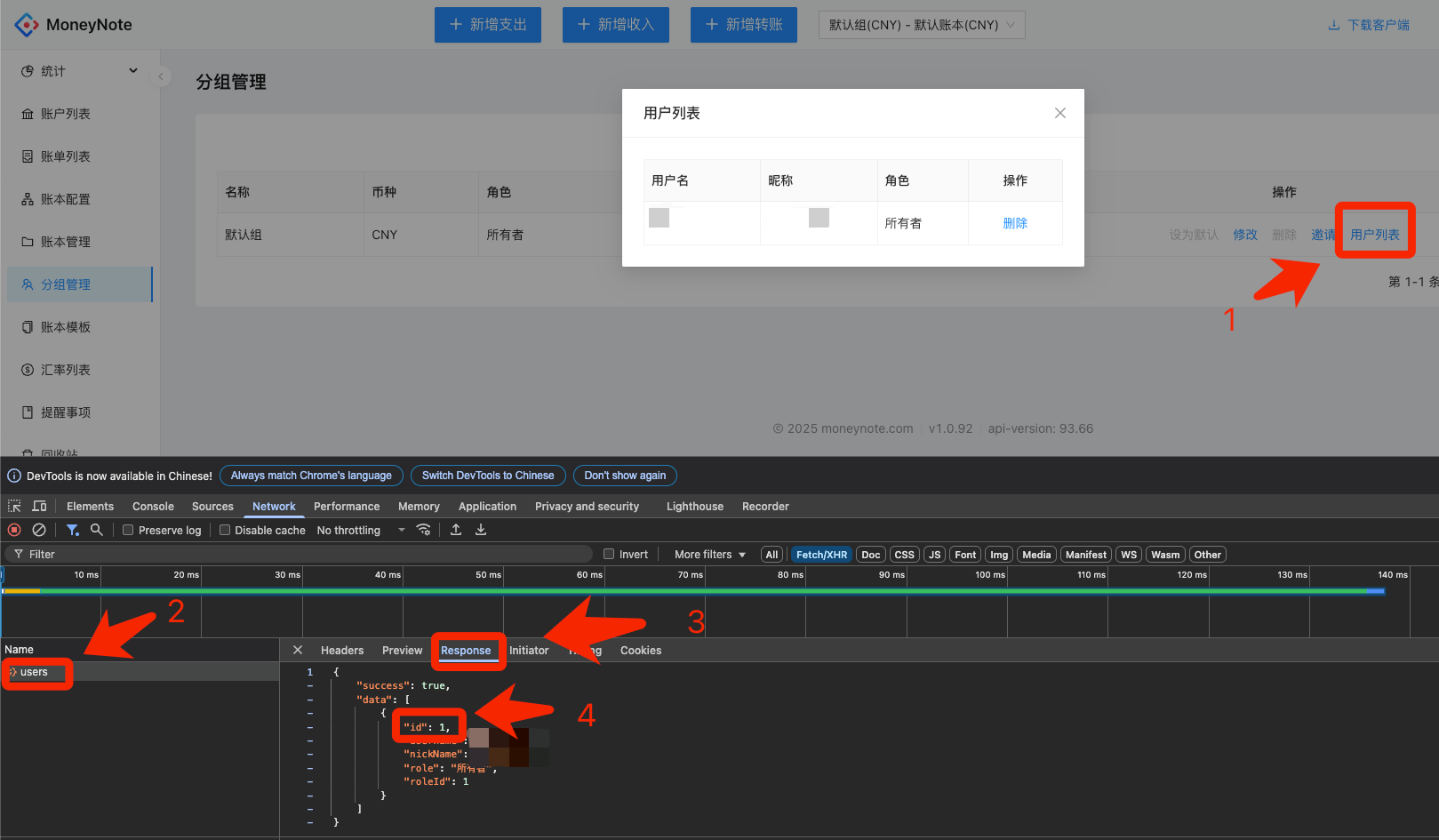This screenshot has width=1439, height=840.
Task: Tick the Invert filter checkbox
Action: click(x=609, y=554)
